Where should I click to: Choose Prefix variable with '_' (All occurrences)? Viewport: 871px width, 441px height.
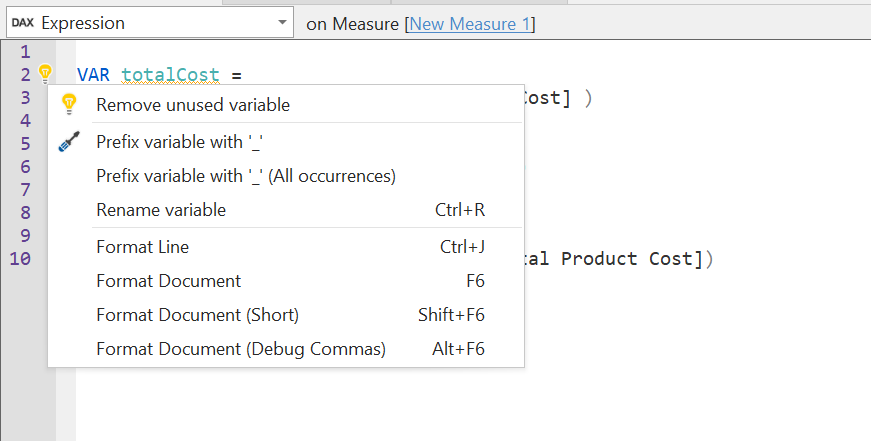coord(246,176)
